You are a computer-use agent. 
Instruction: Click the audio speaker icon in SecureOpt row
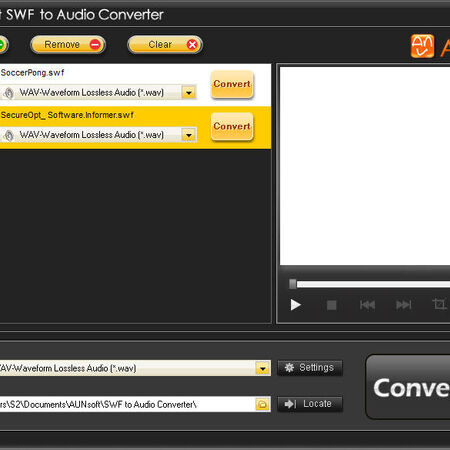coord(9,135)
